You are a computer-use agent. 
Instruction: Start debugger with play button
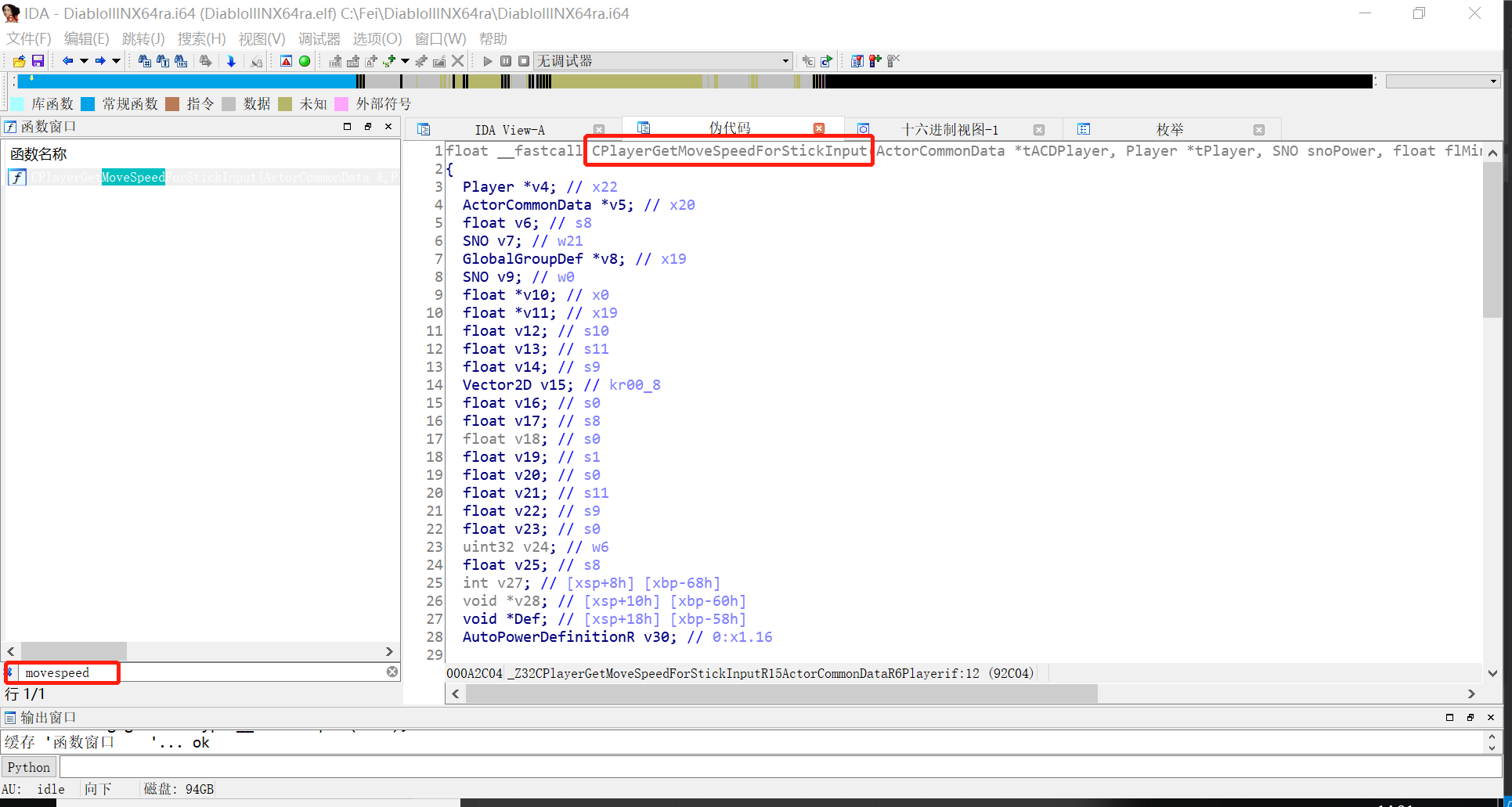[488, 61]
